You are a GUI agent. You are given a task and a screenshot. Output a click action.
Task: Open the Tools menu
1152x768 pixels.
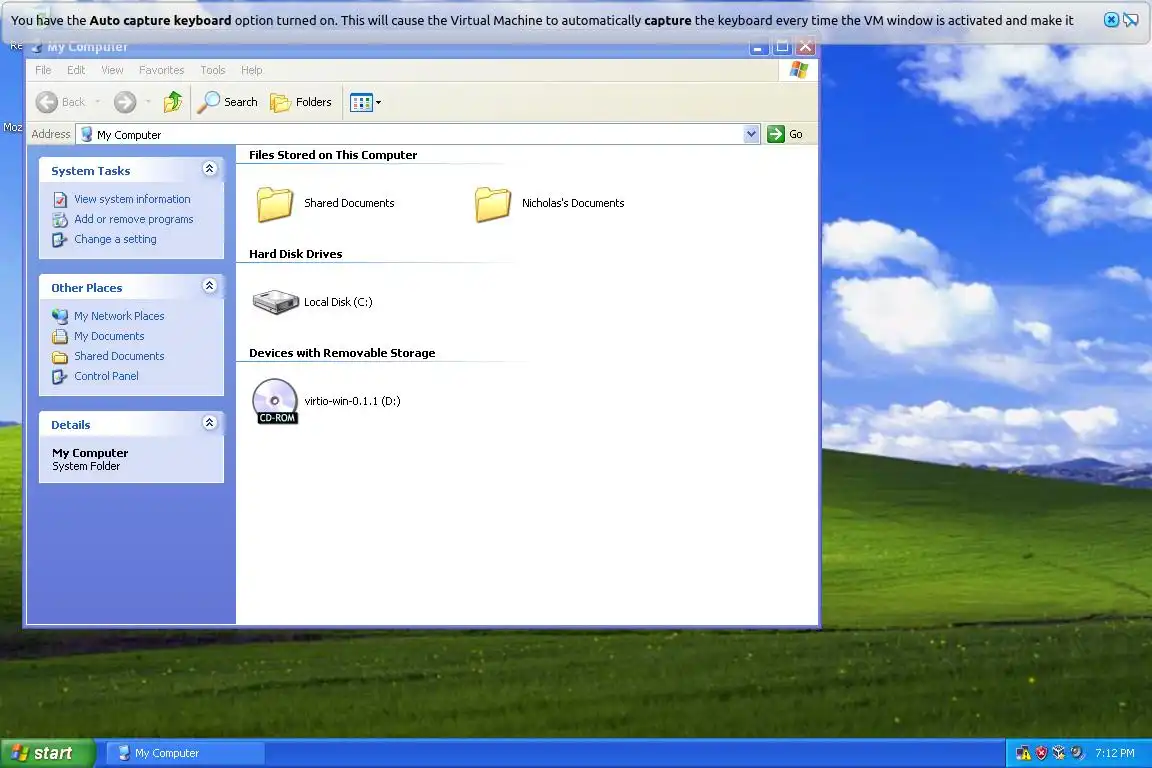(x=213, y=70)
